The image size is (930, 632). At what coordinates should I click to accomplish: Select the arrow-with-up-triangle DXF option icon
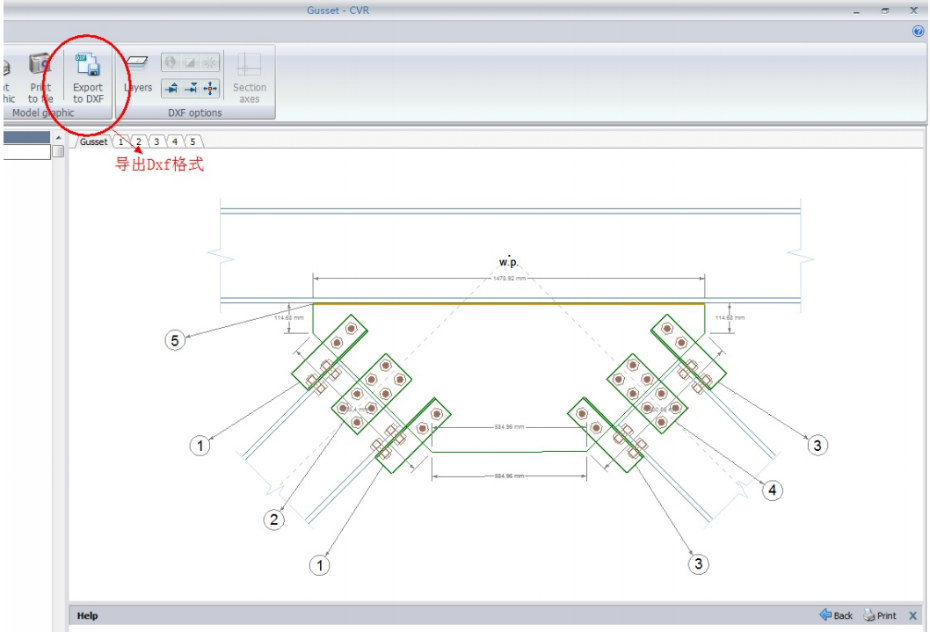[x=171, y=89]
